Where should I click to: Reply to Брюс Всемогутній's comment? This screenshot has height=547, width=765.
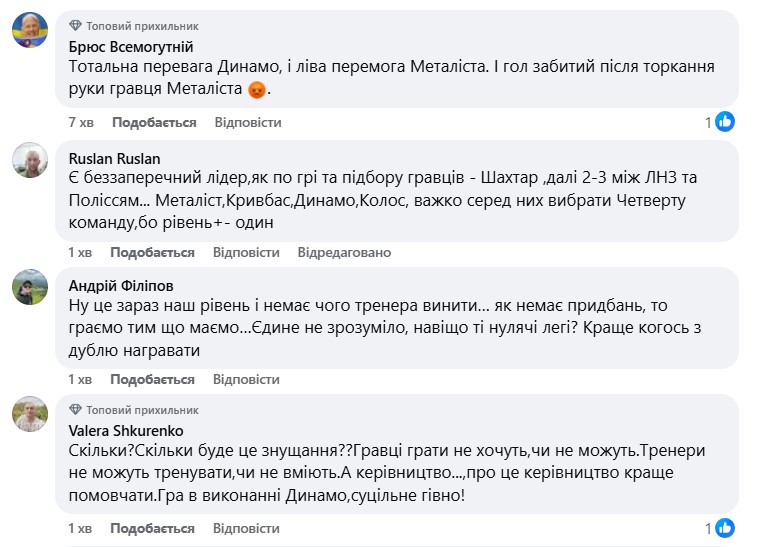coord(248,122)
